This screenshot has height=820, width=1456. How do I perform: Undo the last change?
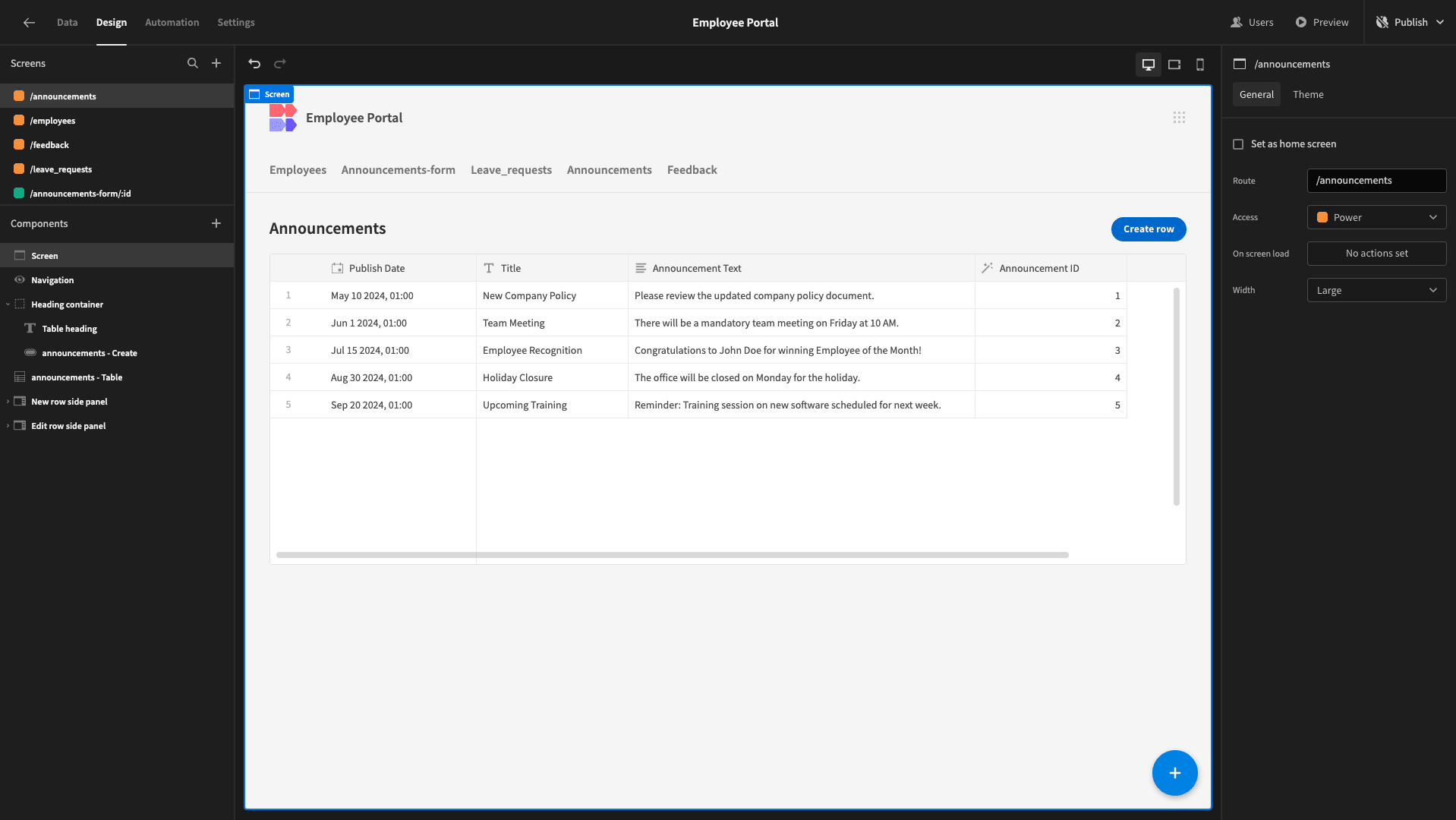tap(254, 64)
